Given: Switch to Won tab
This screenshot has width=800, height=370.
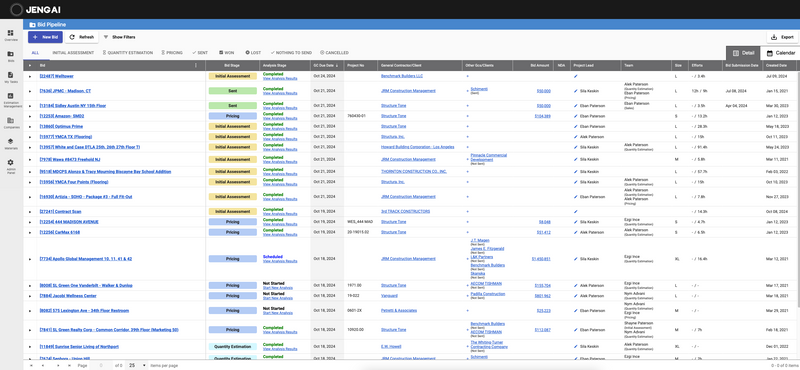Looking at the screenshot, I should click(x=227, y=53).
